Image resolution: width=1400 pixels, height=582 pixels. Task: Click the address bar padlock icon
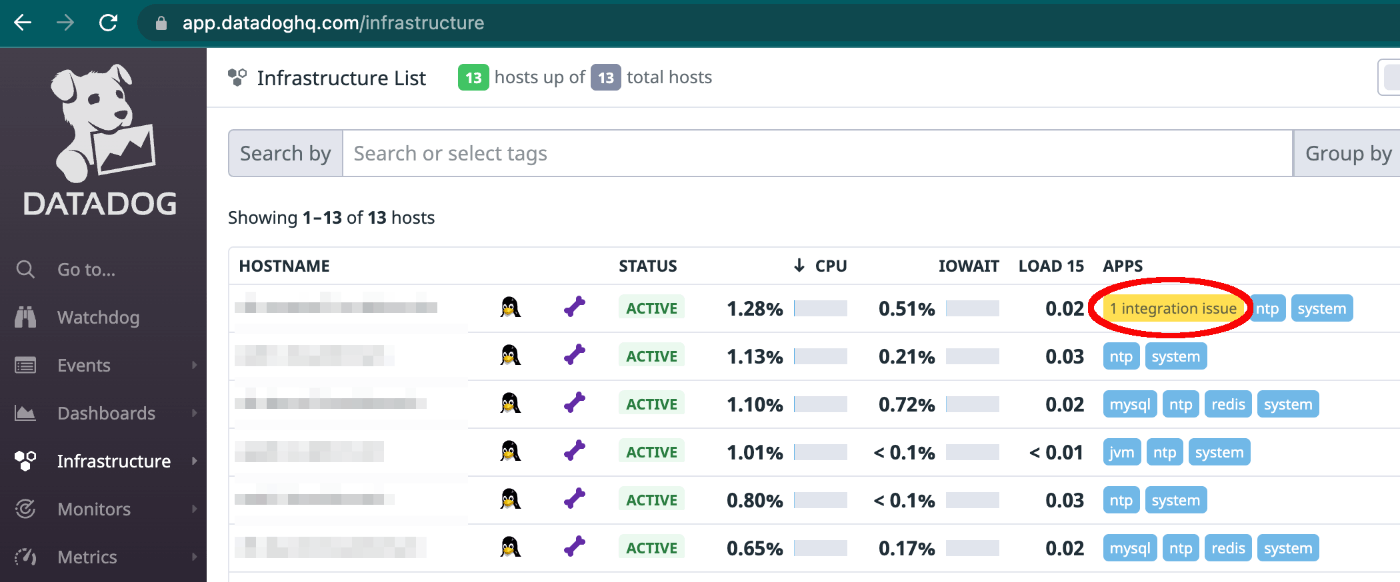tap(163, 22)
